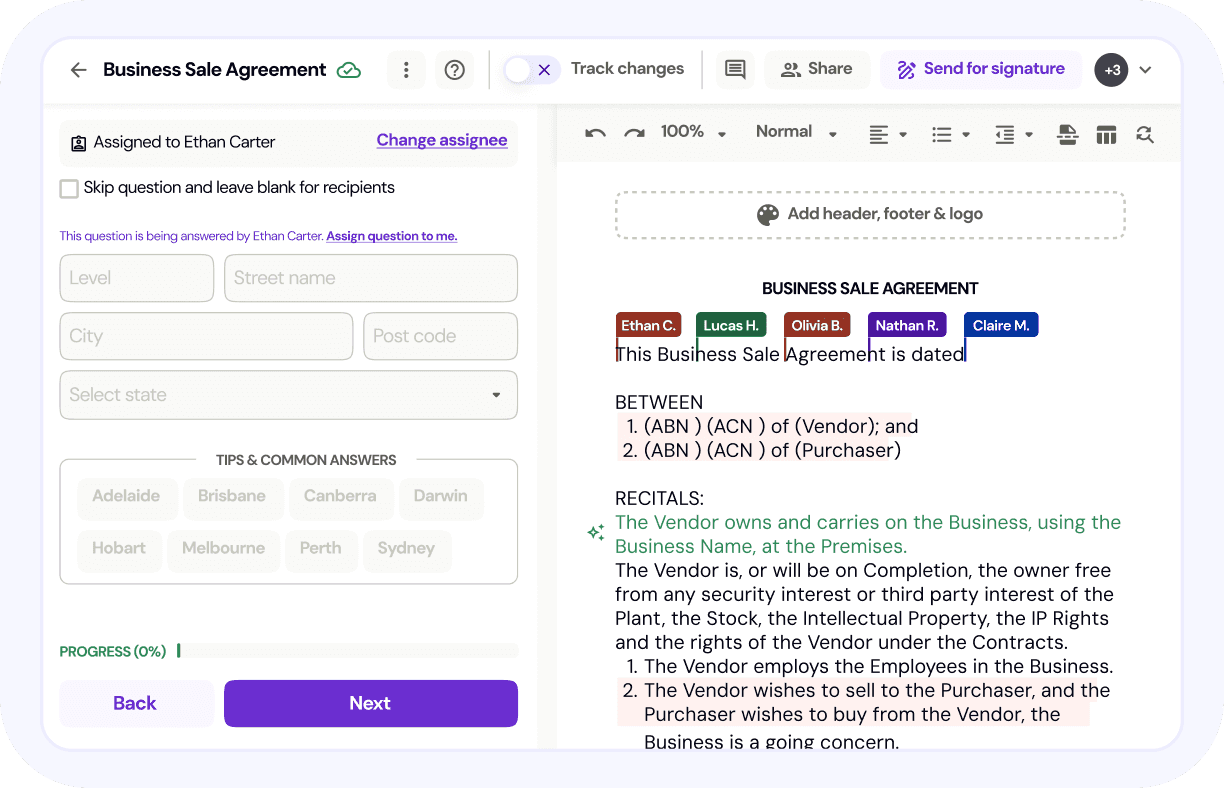This screenshot has width=1224, height=788.
Task: Click the undo arrow in the editor toolbar
Action: click(x=596, y=134)
